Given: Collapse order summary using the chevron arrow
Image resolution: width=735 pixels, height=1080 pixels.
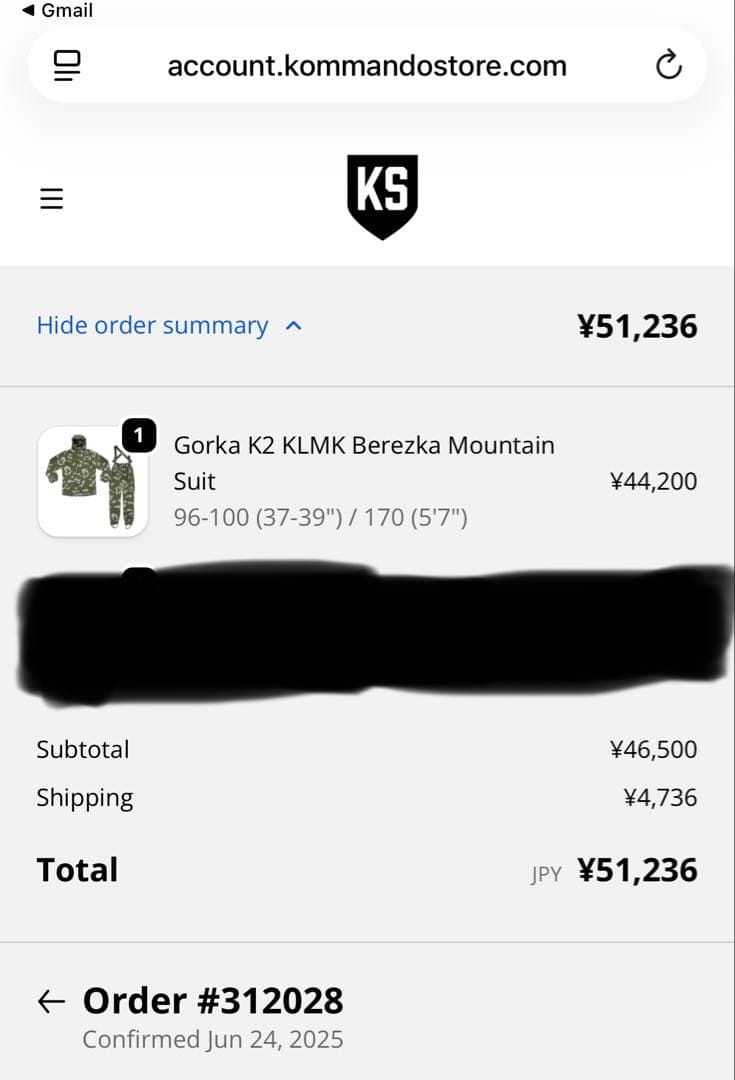Looking at the screenshot, I should point(294,326).
